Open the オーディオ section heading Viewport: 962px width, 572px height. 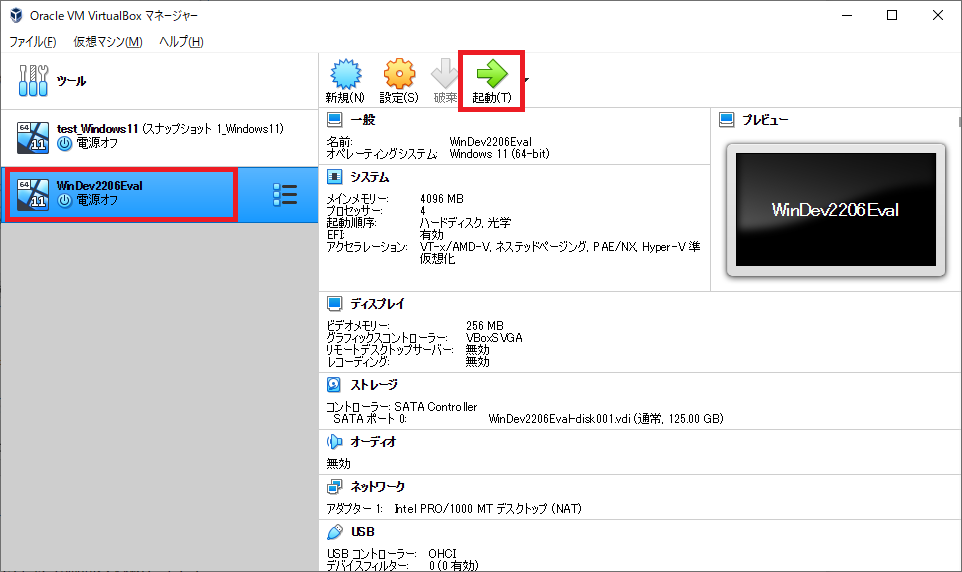coord(374,441)
